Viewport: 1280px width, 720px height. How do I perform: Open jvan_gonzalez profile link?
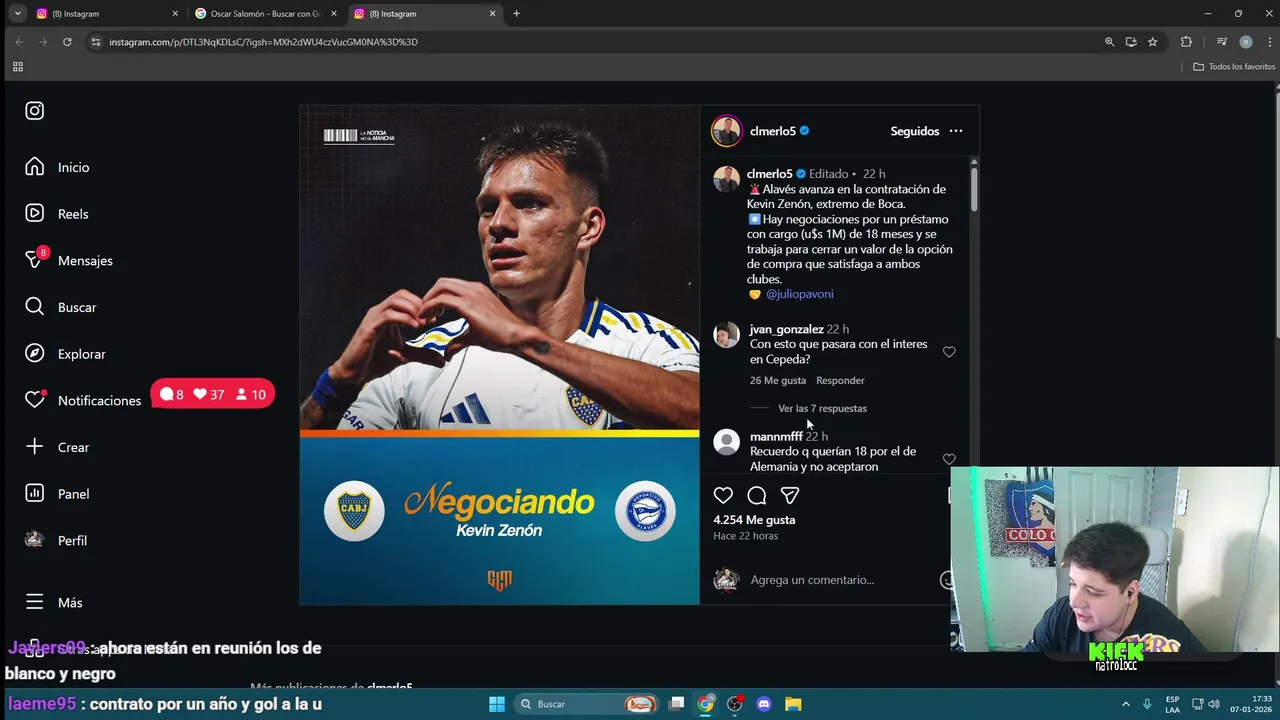pos(787,329)
